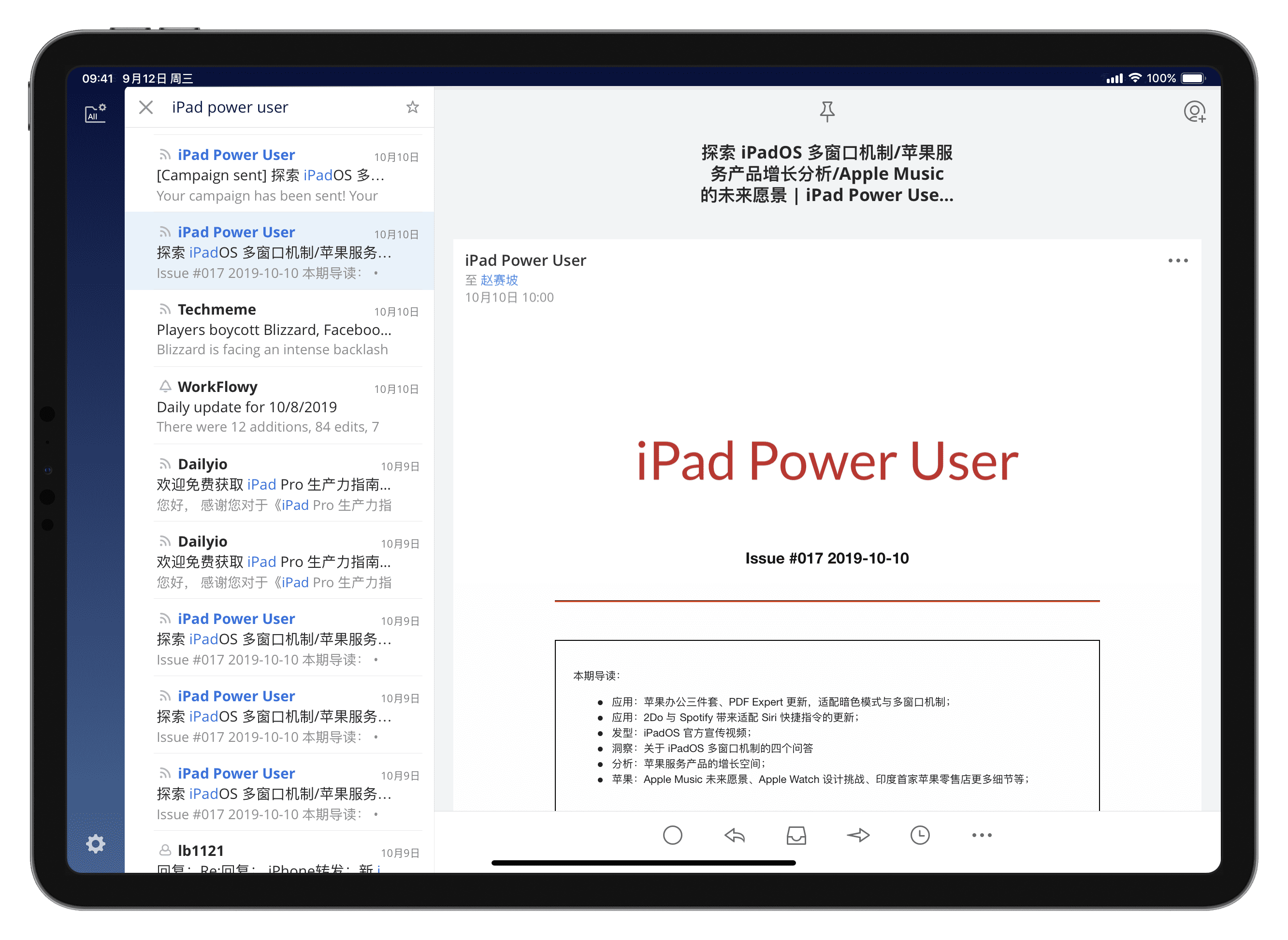1288x940 pixels.
Task: Open the Campaign sent email row
Action: (279, 174)
